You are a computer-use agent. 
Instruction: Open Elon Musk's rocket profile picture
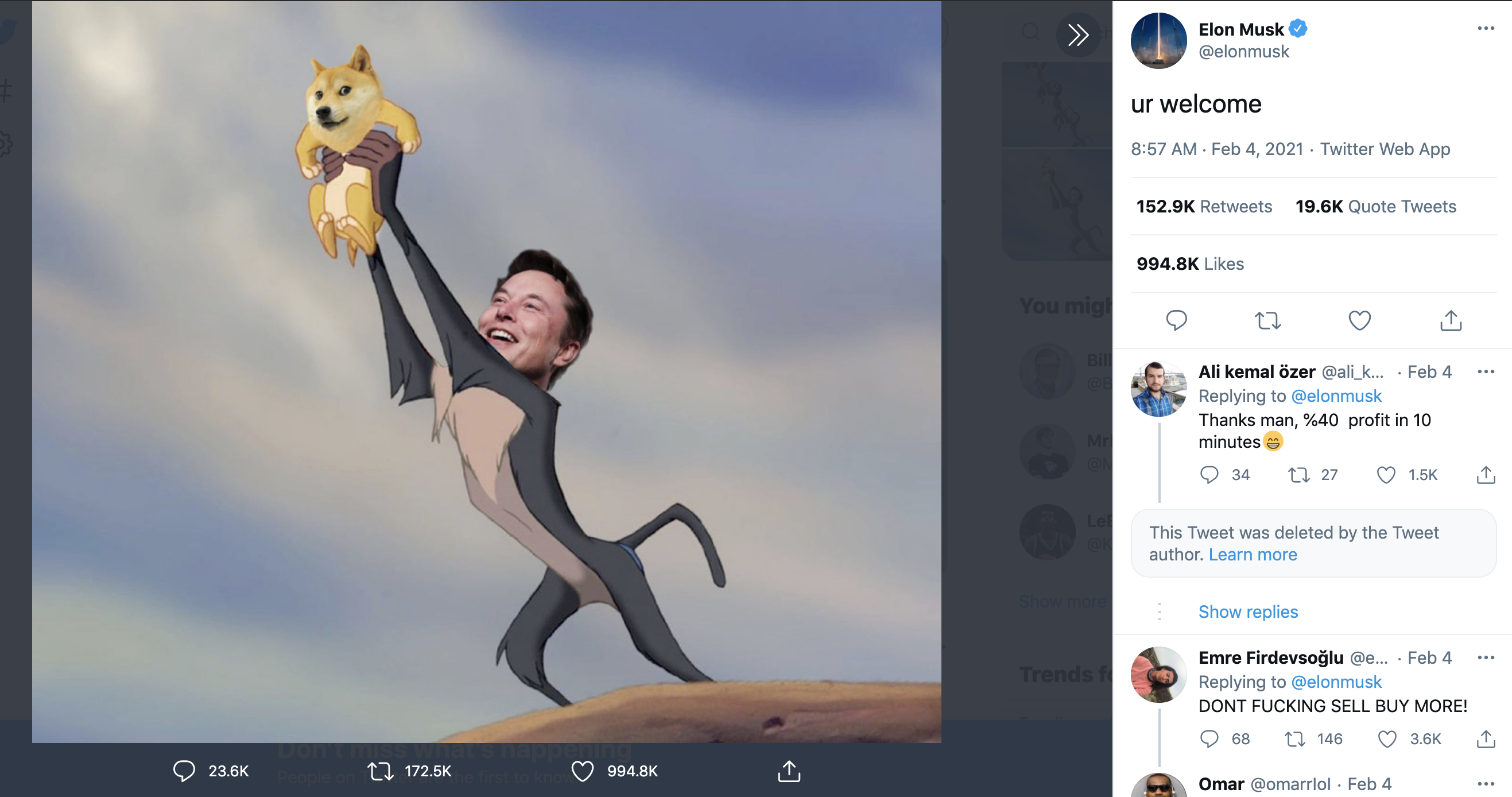pyautogui.click(x=1158, y=41)
